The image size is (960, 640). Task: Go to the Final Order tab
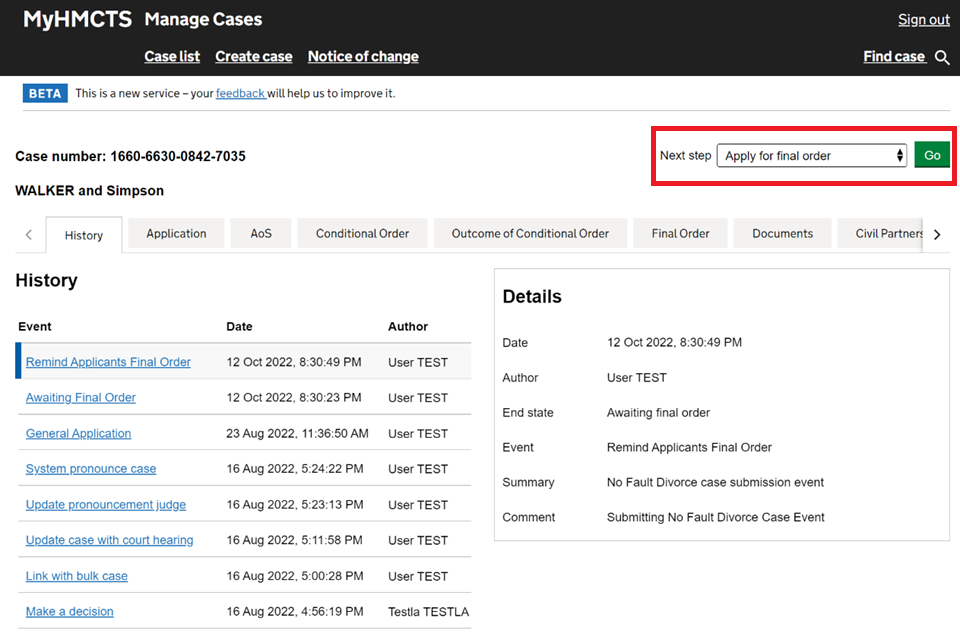[x=680, y=234]
